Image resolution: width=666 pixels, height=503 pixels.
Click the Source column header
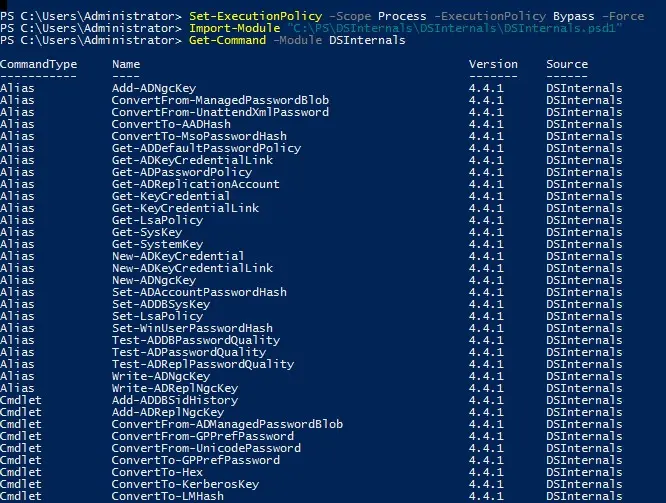567,64
